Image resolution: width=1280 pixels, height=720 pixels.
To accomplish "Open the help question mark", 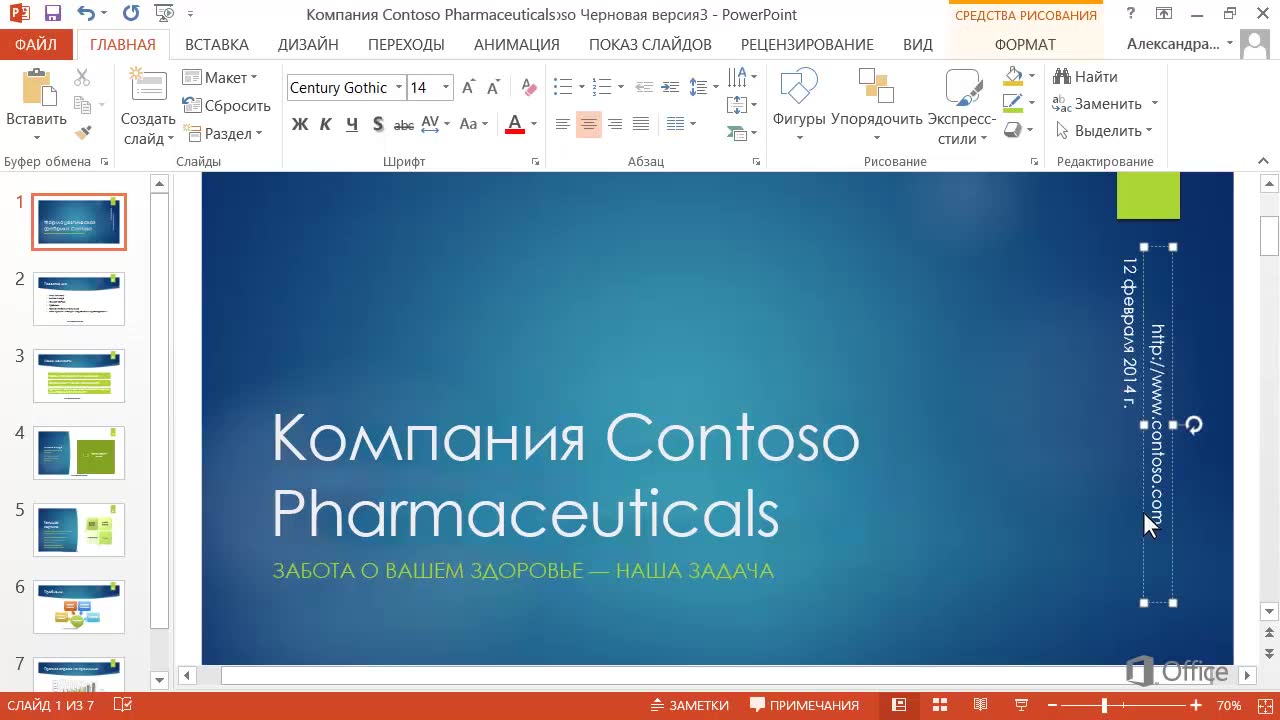I will [x=1131, y=14].
